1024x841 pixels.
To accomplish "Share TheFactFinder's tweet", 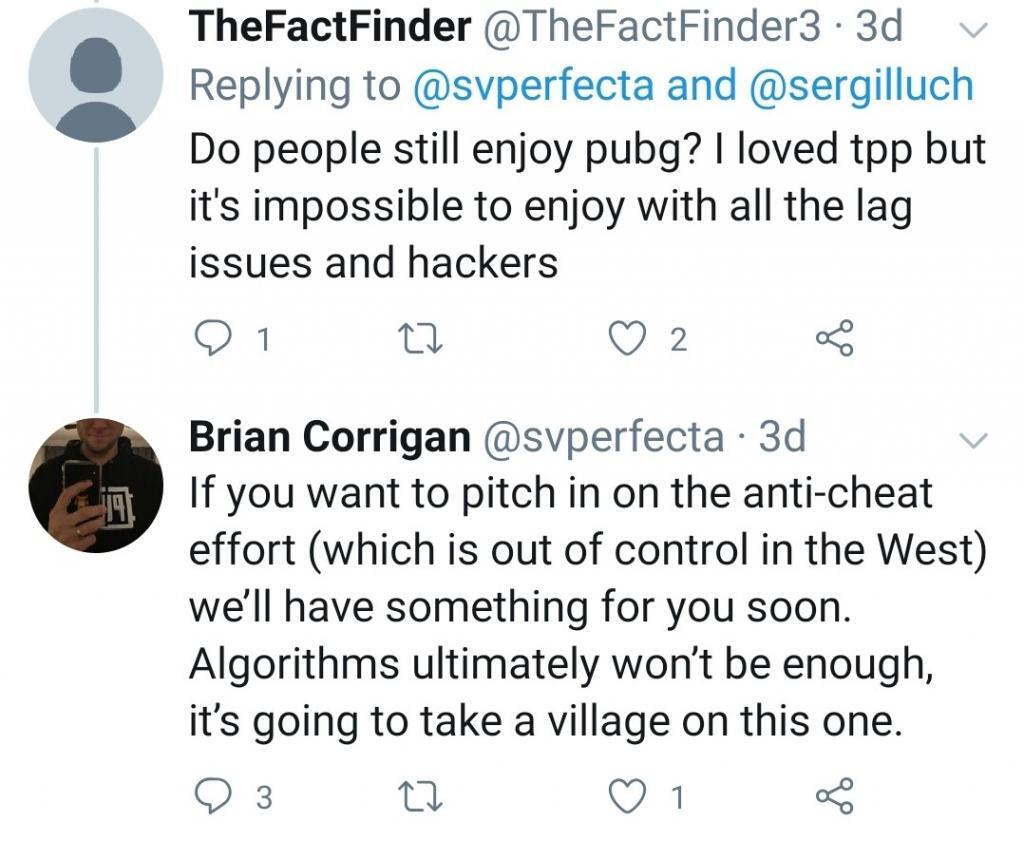I will (835, 340).
